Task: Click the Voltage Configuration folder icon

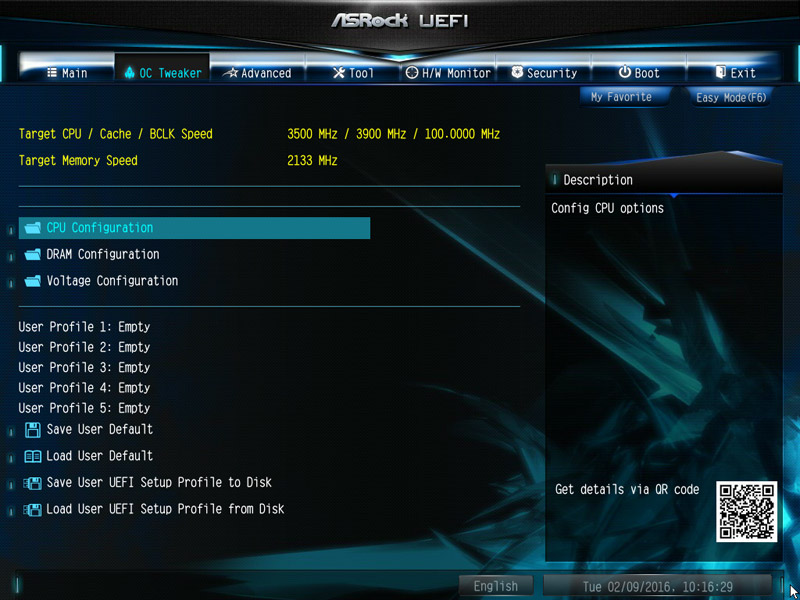Action: pos(33,281)
